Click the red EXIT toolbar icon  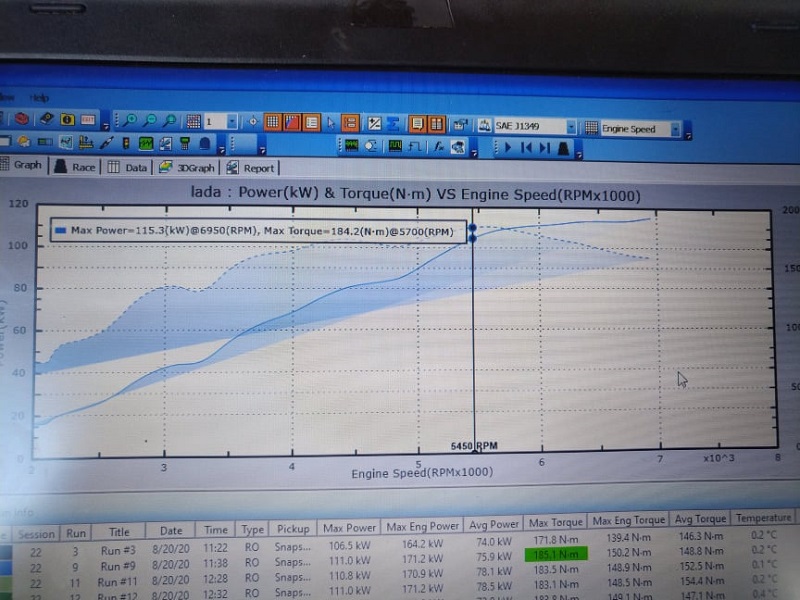pyautogui.click(x=88, y=120)
